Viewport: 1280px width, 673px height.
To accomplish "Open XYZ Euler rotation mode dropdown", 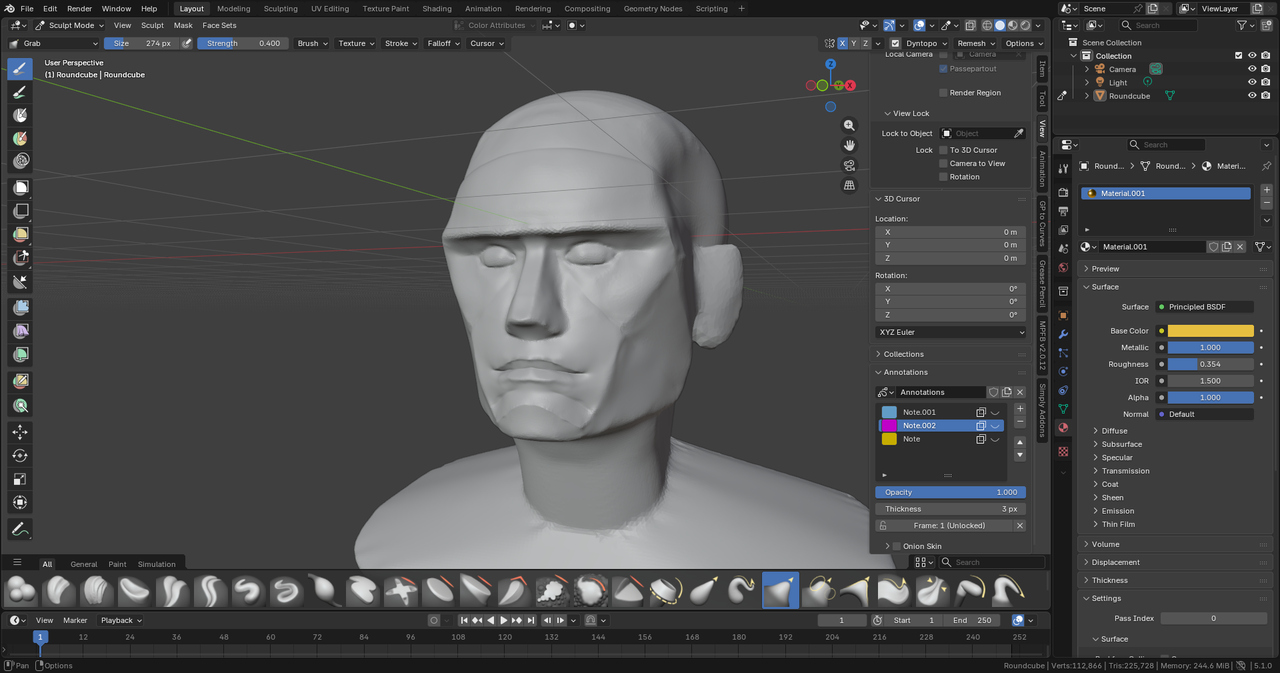I will pos(950,332).
